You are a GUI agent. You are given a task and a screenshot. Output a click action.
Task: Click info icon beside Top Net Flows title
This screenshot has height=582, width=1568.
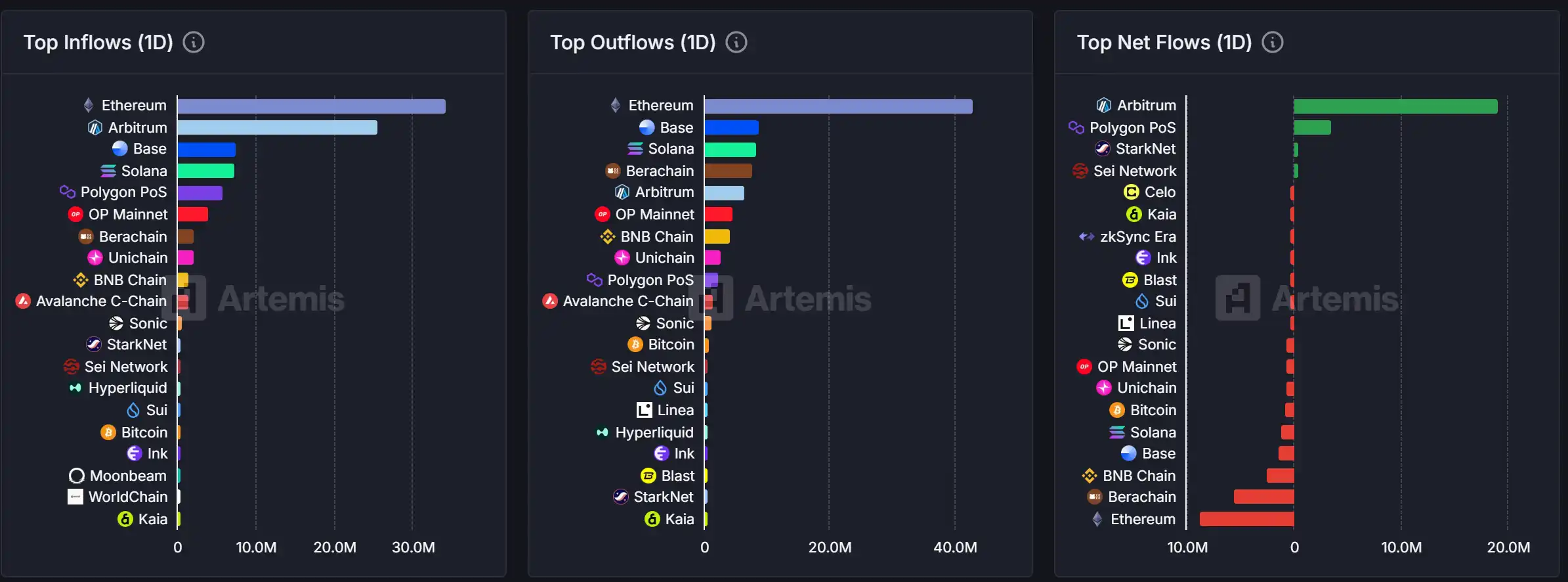click(1272, 43)
